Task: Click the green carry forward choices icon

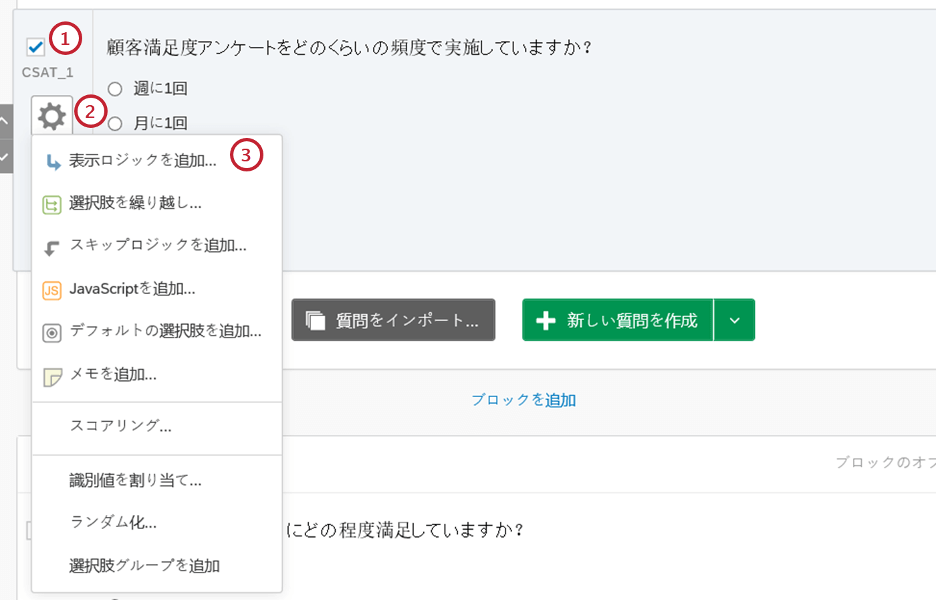Action: tap(52, 205)
